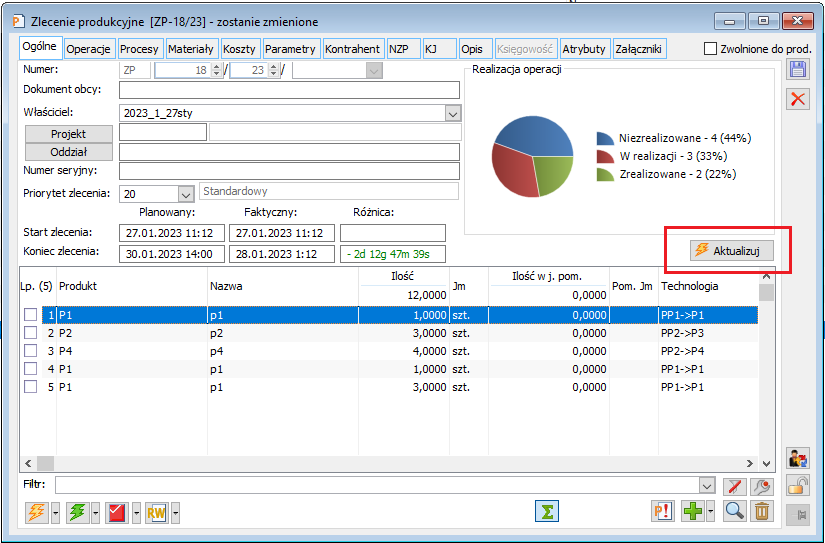Screen dimensions: 825x543
Task: Click the Nazwa column header
Action: point(283,286)
